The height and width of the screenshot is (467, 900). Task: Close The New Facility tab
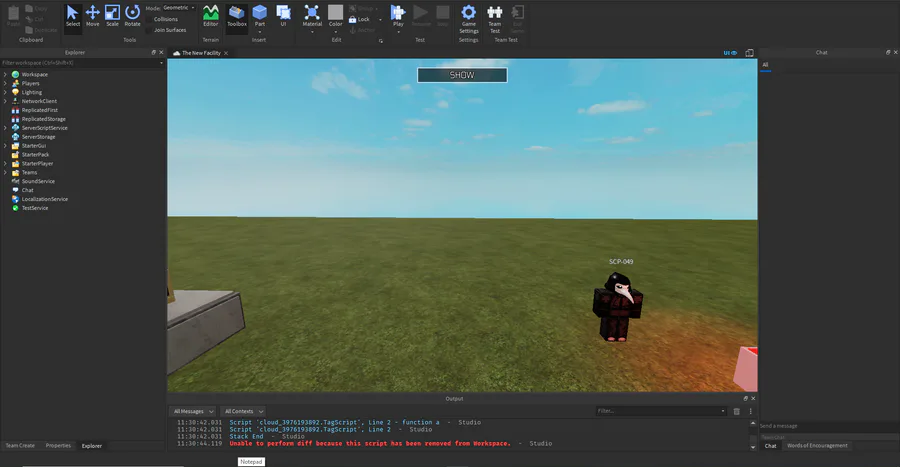(x=226, y=53)
